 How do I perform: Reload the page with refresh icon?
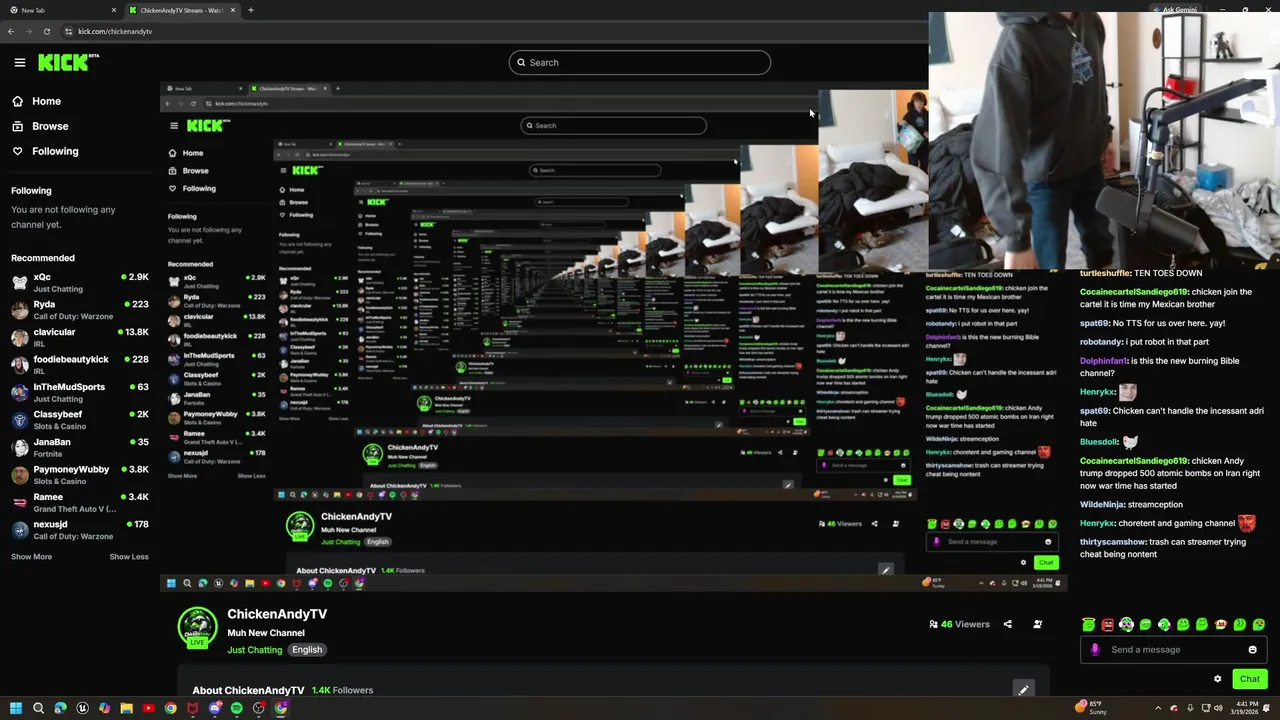tap(46, 31)
